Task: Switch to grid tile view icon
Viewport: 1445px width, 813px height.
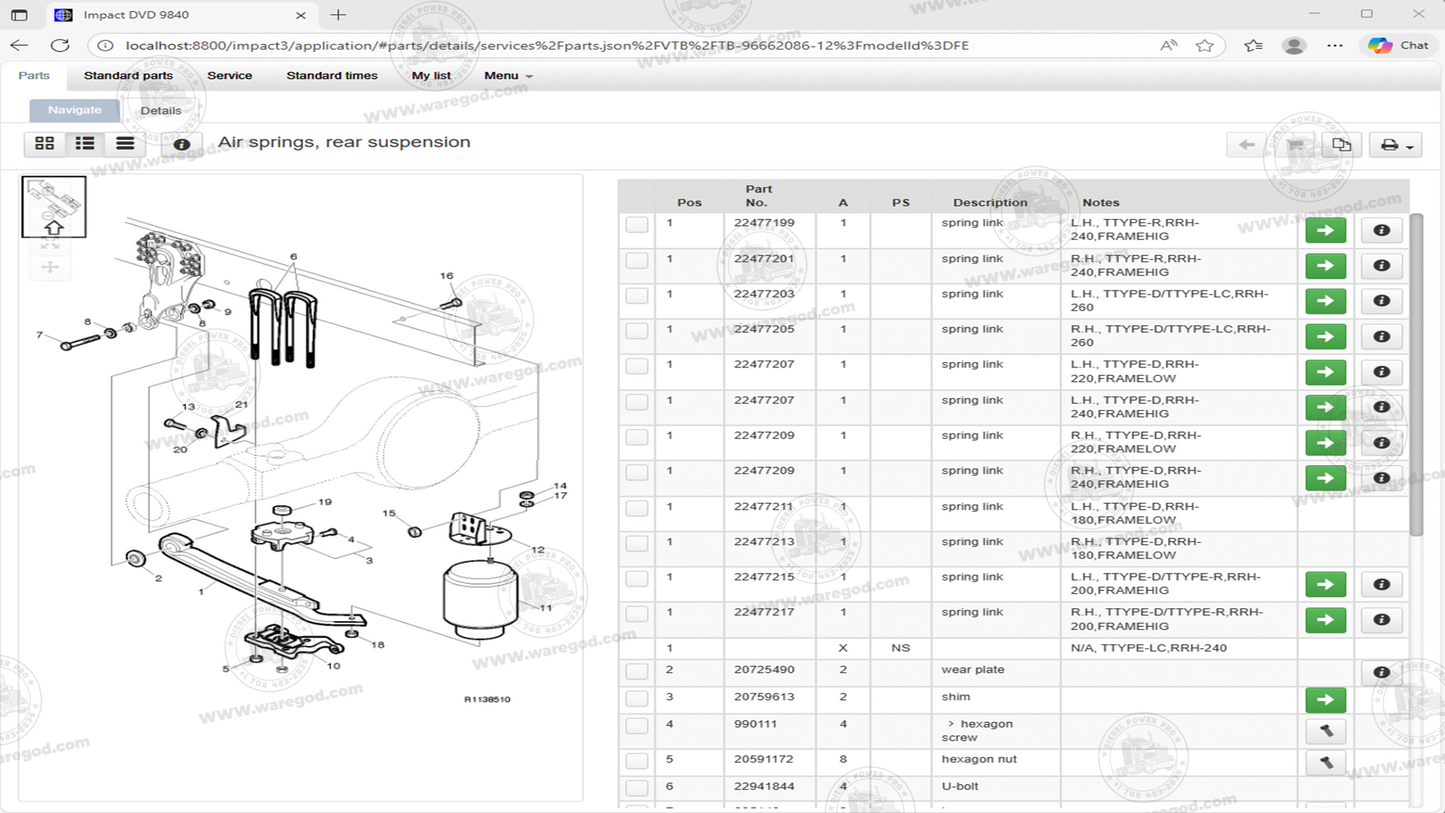Action: [x=45, y=144]
